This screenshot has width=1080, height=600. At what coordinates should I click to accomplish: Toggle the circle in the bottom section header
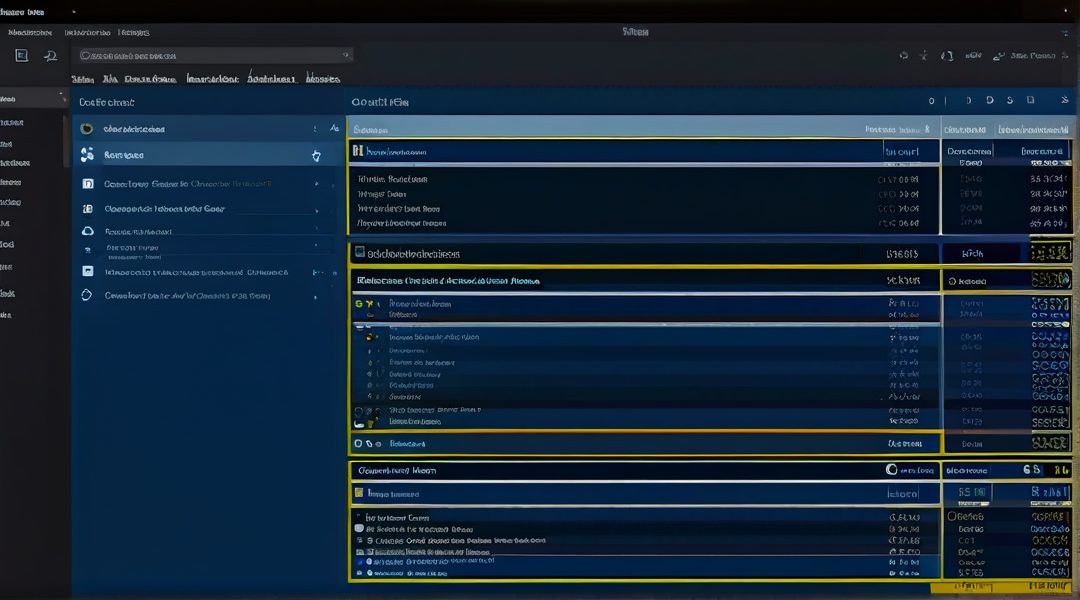(x=892, y=469)
